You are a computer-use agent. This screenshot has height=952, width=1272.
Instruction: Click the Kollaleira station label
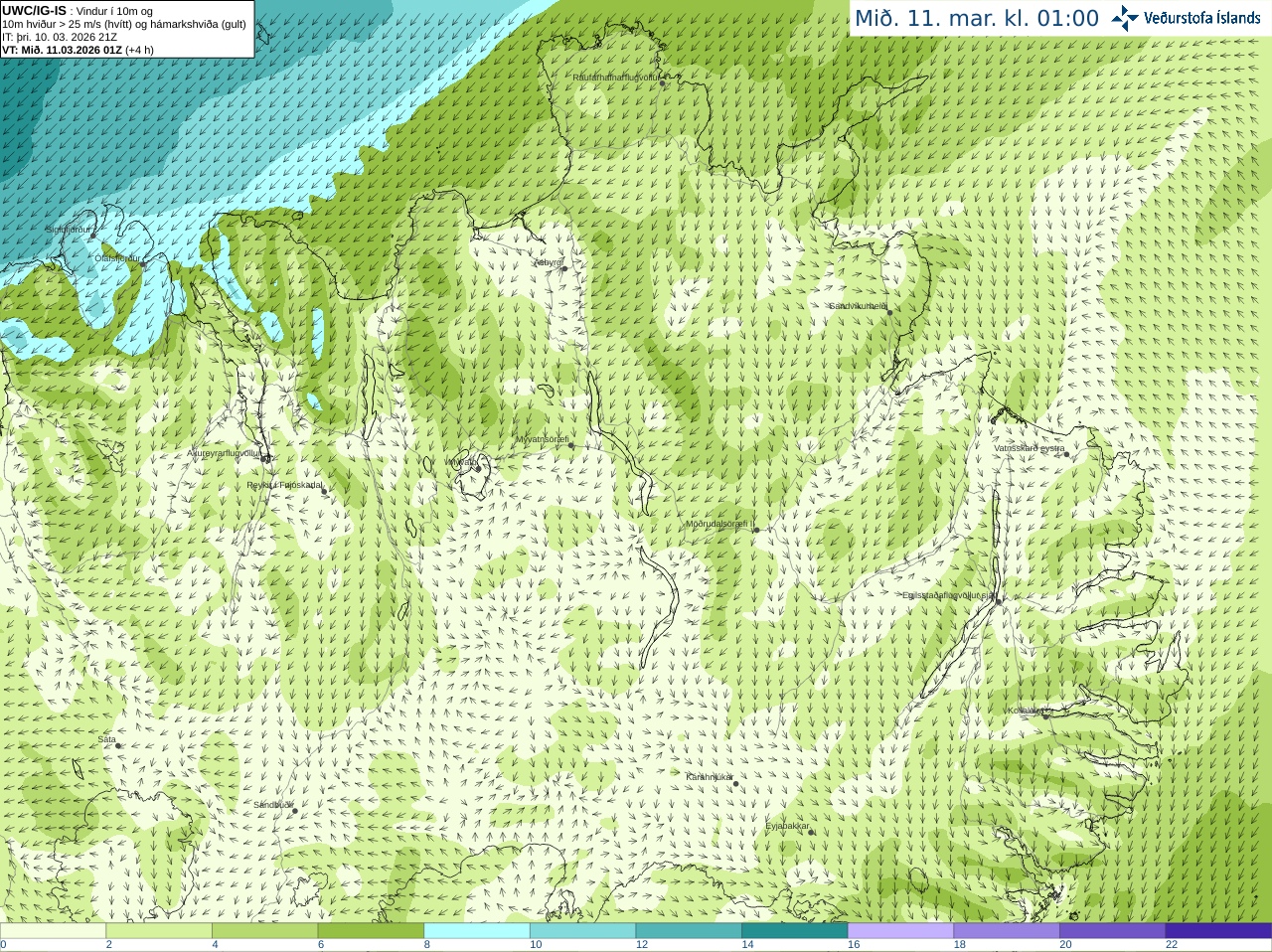pos(1026,711)
